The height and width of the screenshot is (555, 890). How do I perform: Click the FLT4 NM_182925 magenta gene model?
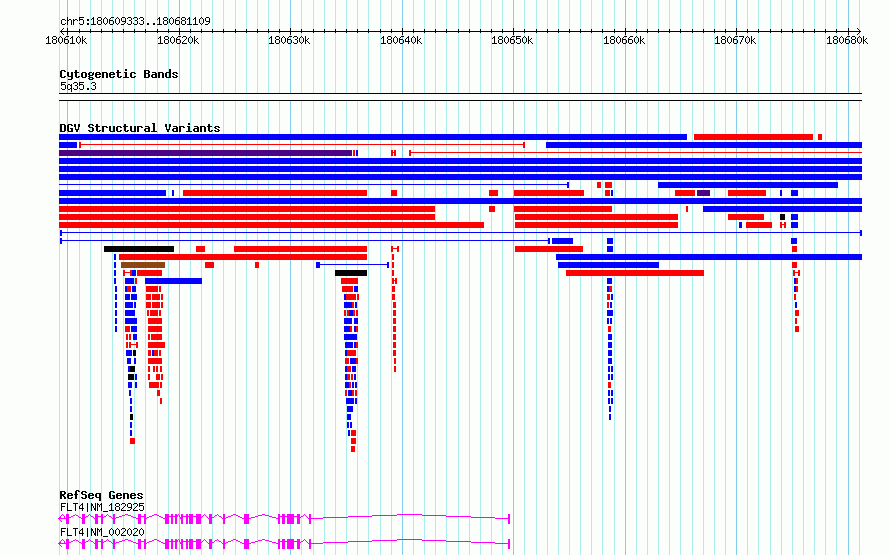pos(284,519)
